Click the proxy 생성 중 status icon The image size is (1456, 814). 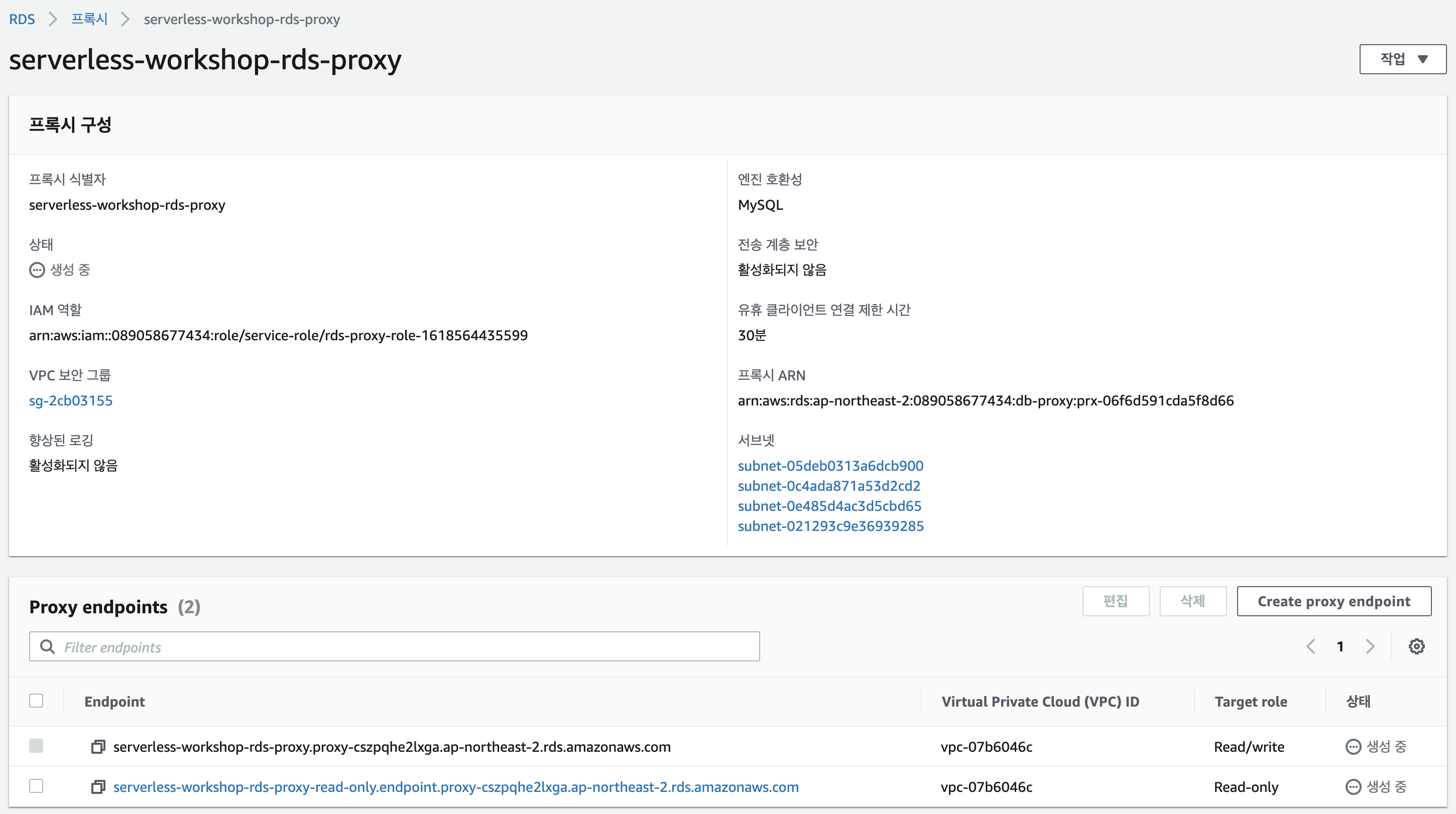37,270
